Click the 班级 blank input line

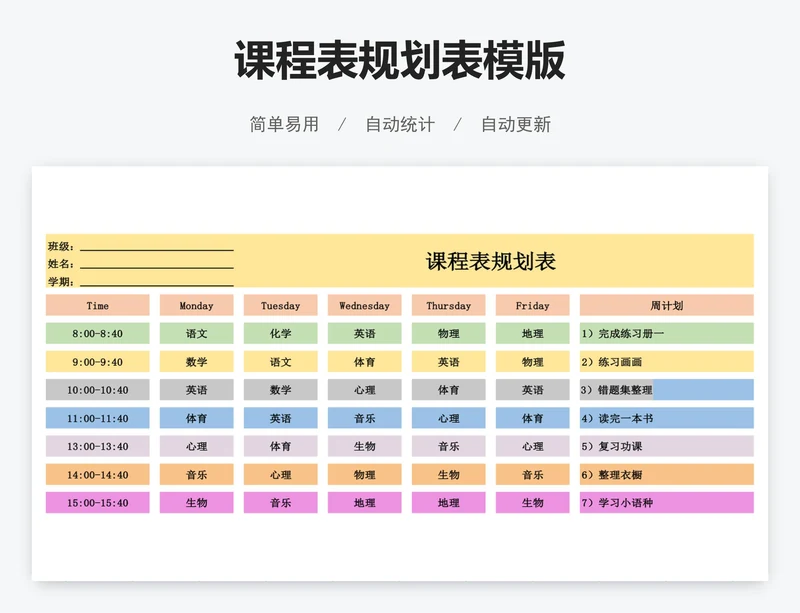point(156,246)
